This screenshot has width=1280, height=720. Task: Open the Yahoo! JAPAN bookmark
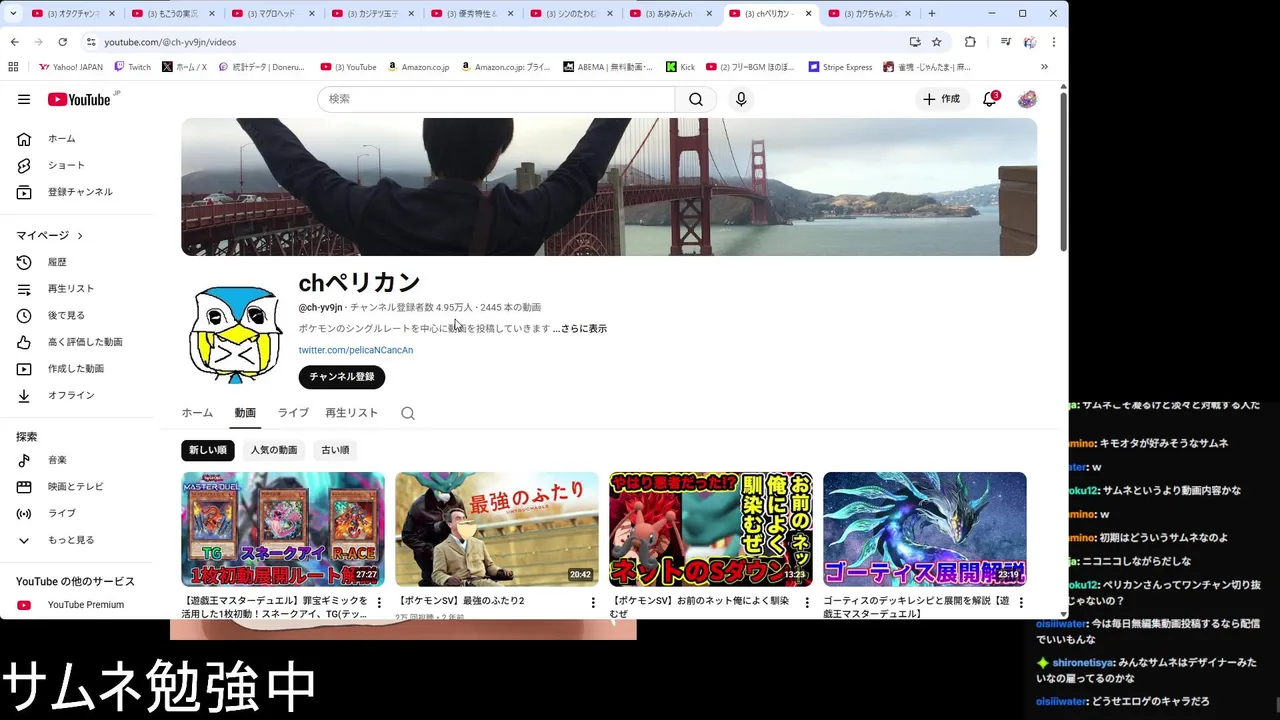click(70, 67)
